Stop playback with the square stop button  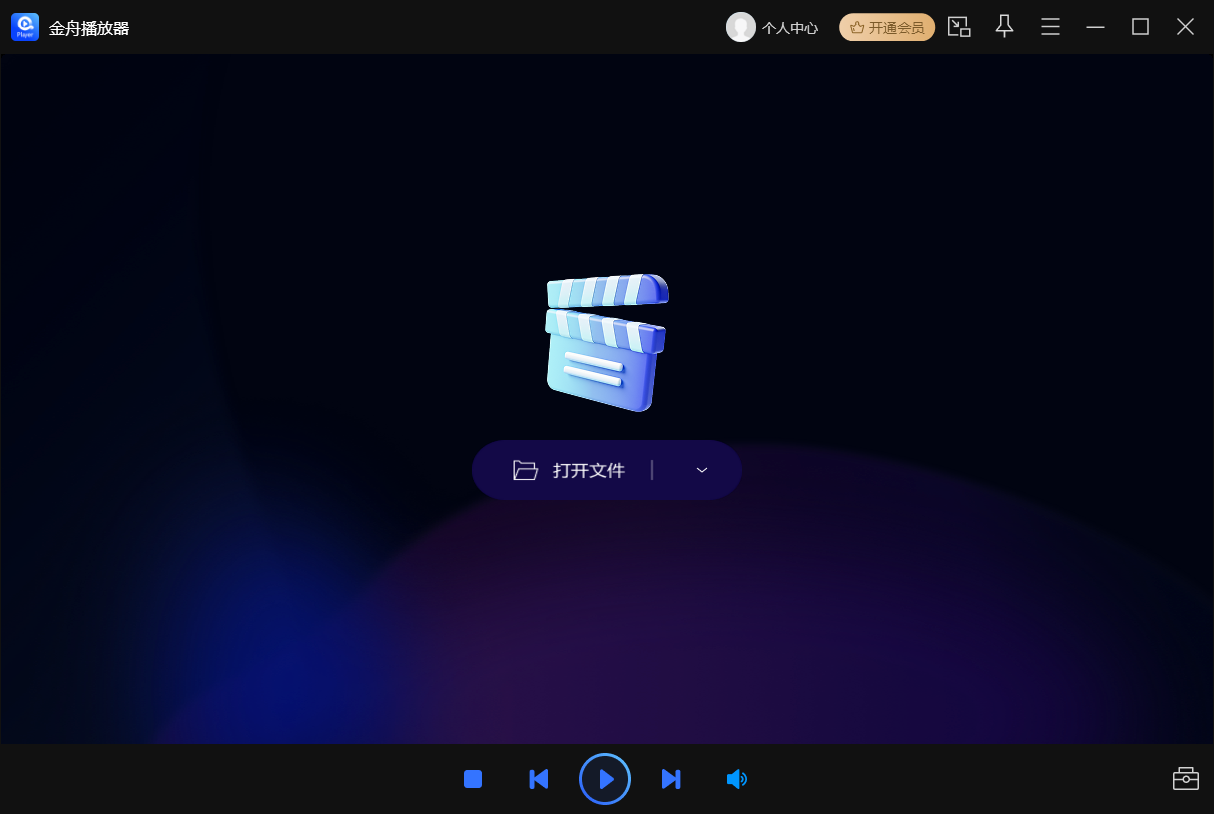coord(473,779)
